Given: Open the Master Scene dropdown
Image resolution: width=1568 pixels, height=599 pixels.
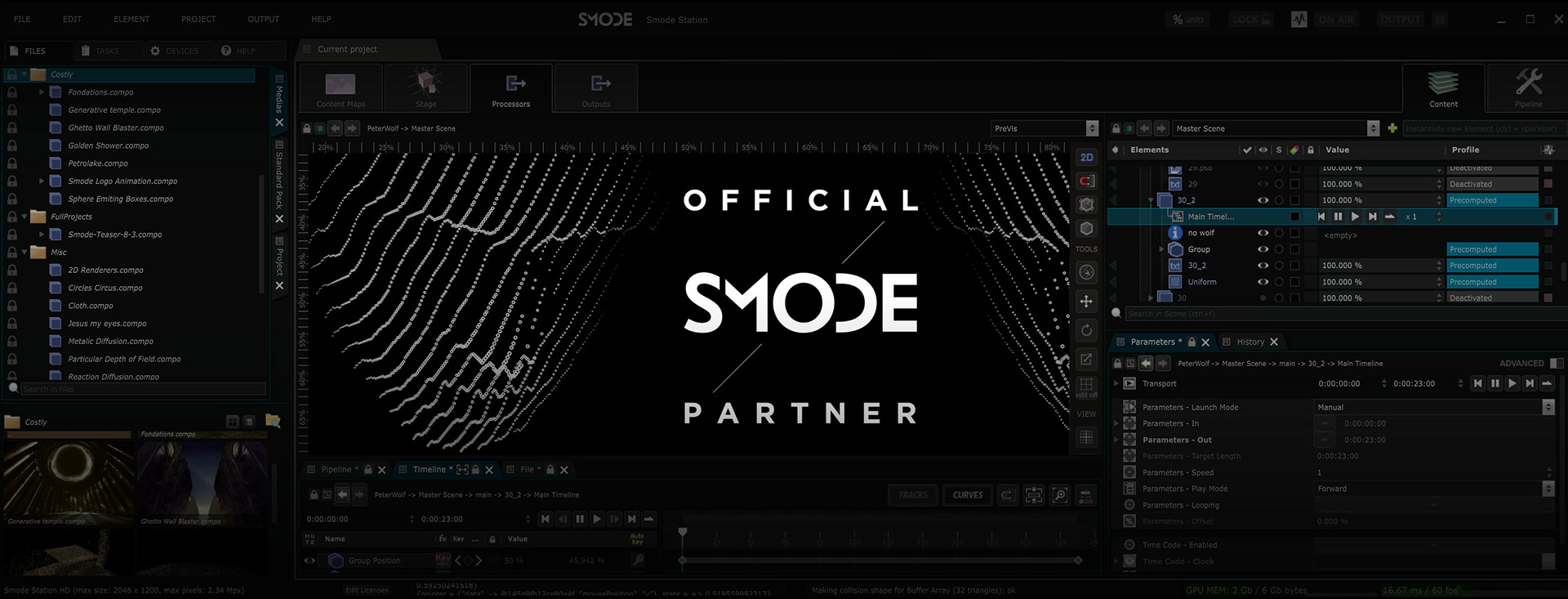Looking at the screenshot, I should coord(1276,128).
